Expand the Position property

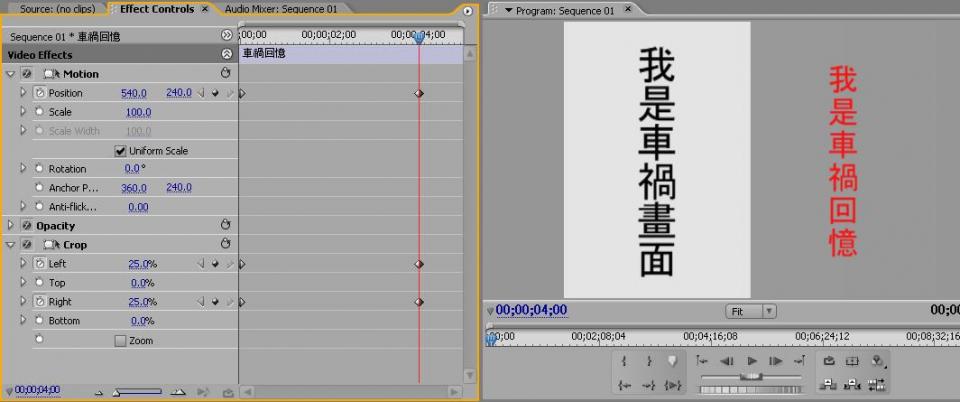tap(24, 92)
